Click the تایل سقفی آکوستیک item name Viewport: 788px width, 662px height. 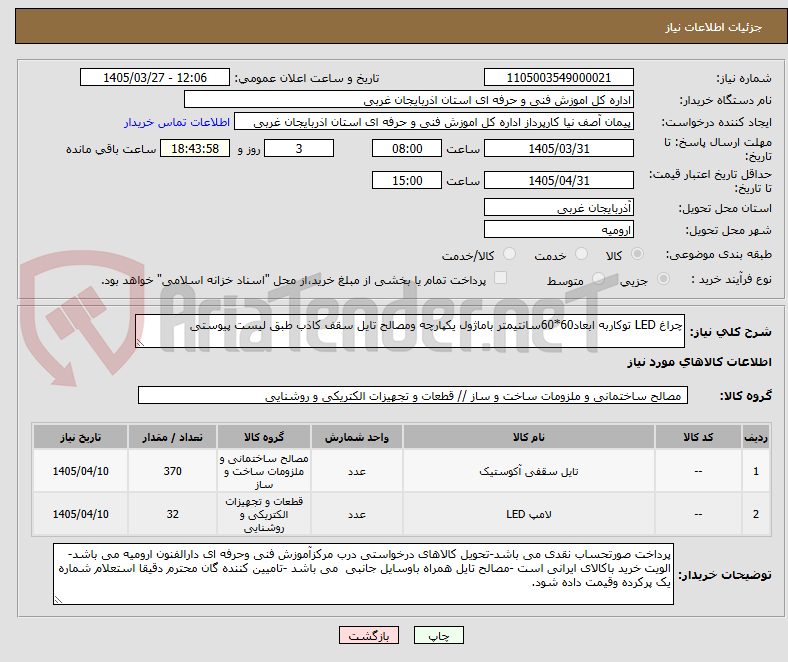(529, 471)
